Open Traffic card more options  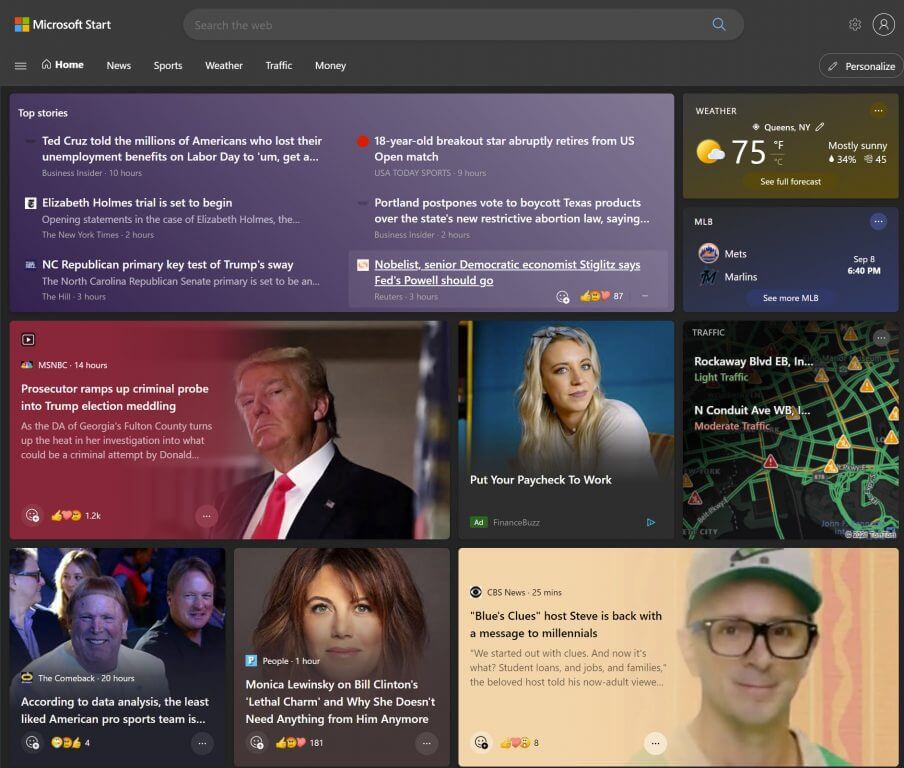tap(880, 338)
